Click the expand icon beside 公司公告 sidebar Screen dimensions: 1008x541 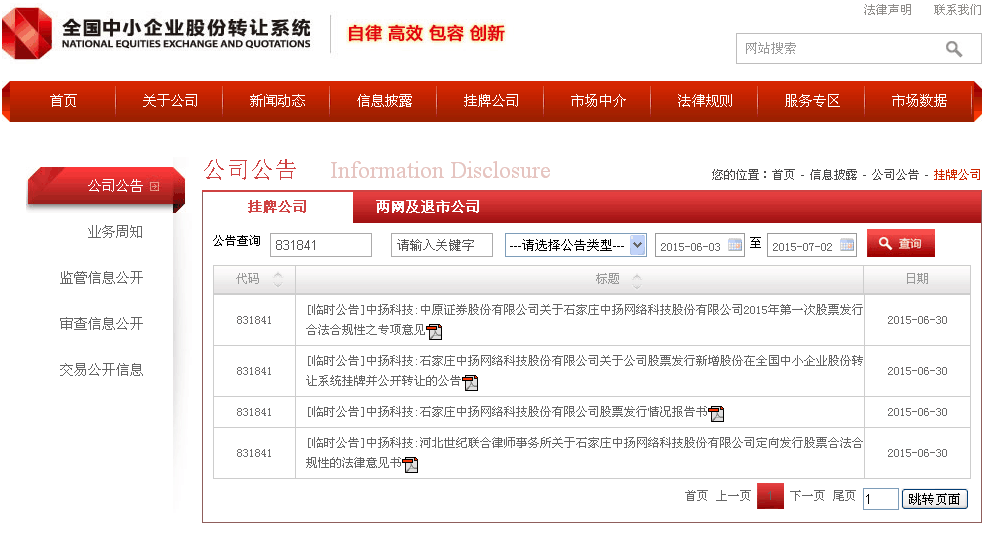[x=154, y=186]
